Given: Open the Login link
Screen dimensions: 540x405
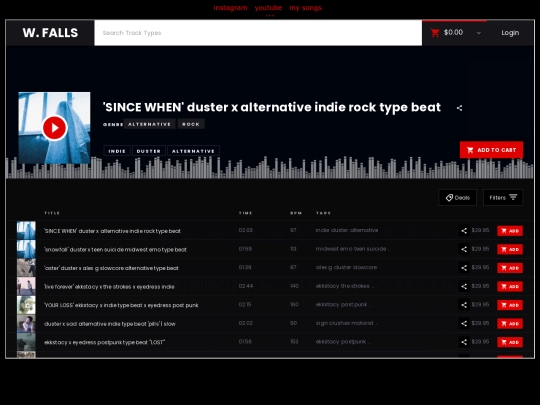Looking at the screenshot, I should (x=510, y=33).
